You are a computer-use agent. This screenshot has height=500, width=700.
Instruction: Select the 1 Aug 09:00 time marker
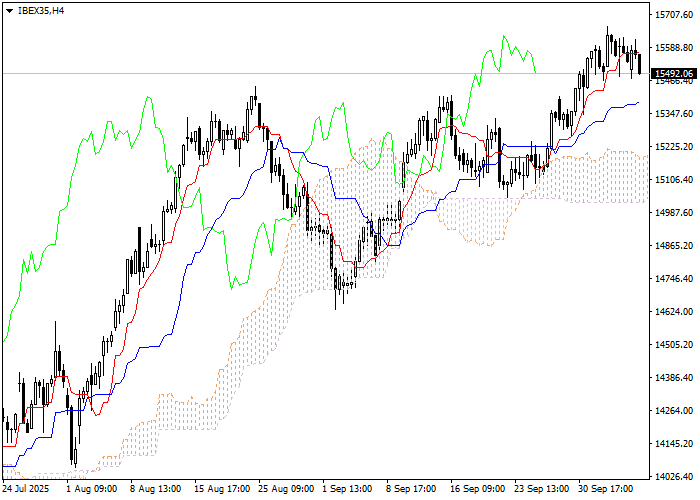click(91, 490)
